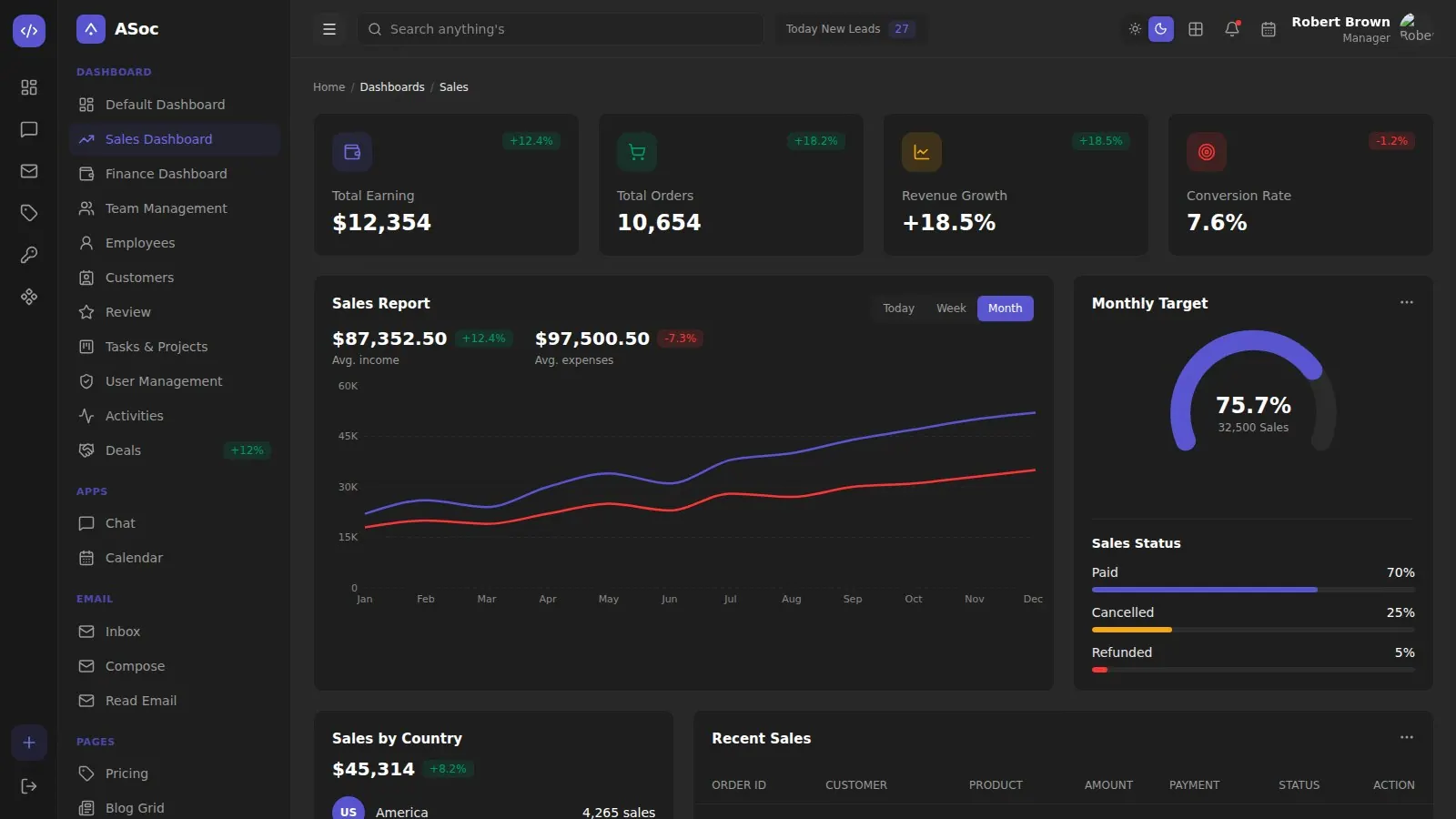Click the target icon on Conversion Rate card
Viewport: 1456px width, 819px height.
click(x=1207, y=152)
